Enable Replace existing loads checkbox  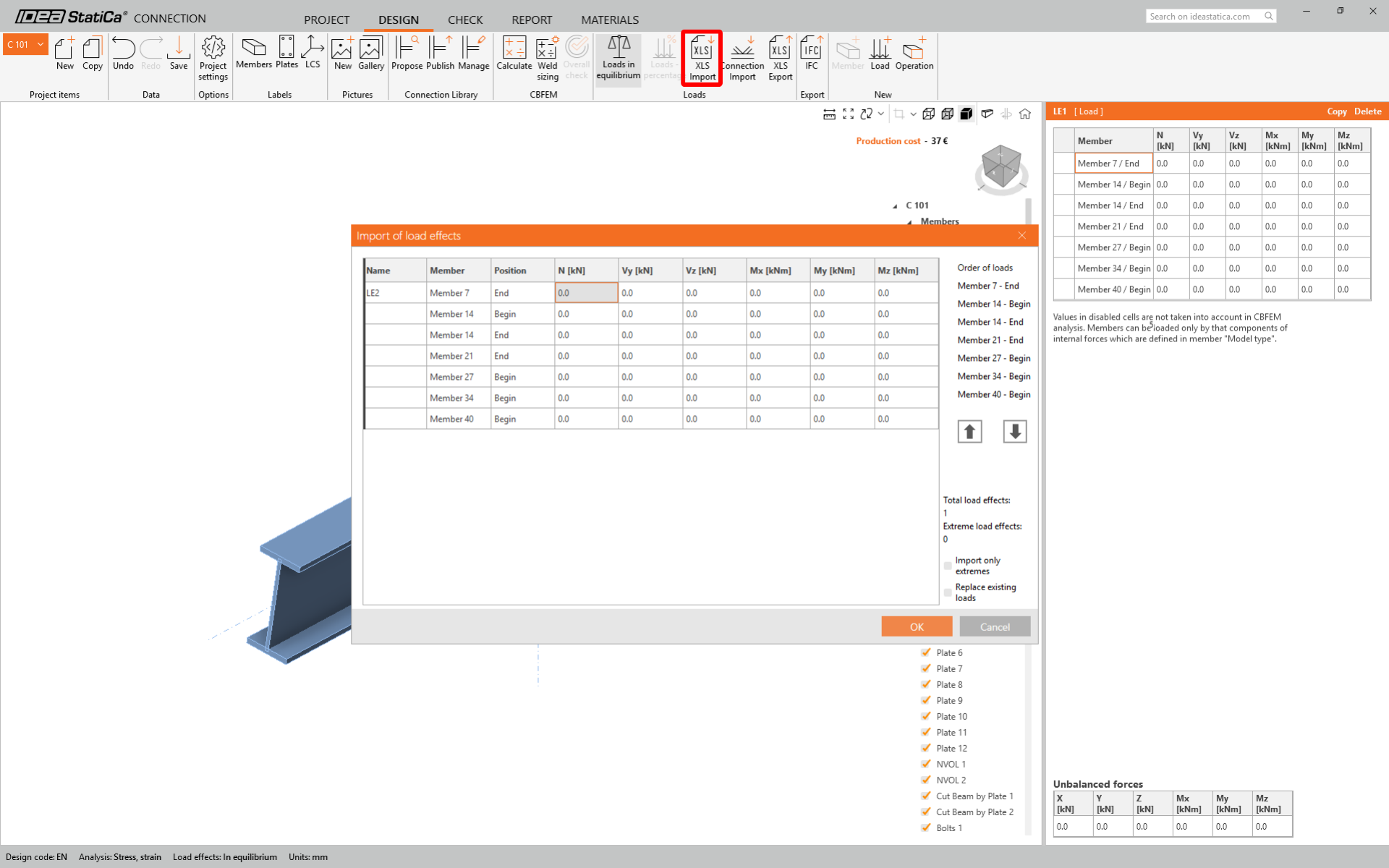click(948, 592)
